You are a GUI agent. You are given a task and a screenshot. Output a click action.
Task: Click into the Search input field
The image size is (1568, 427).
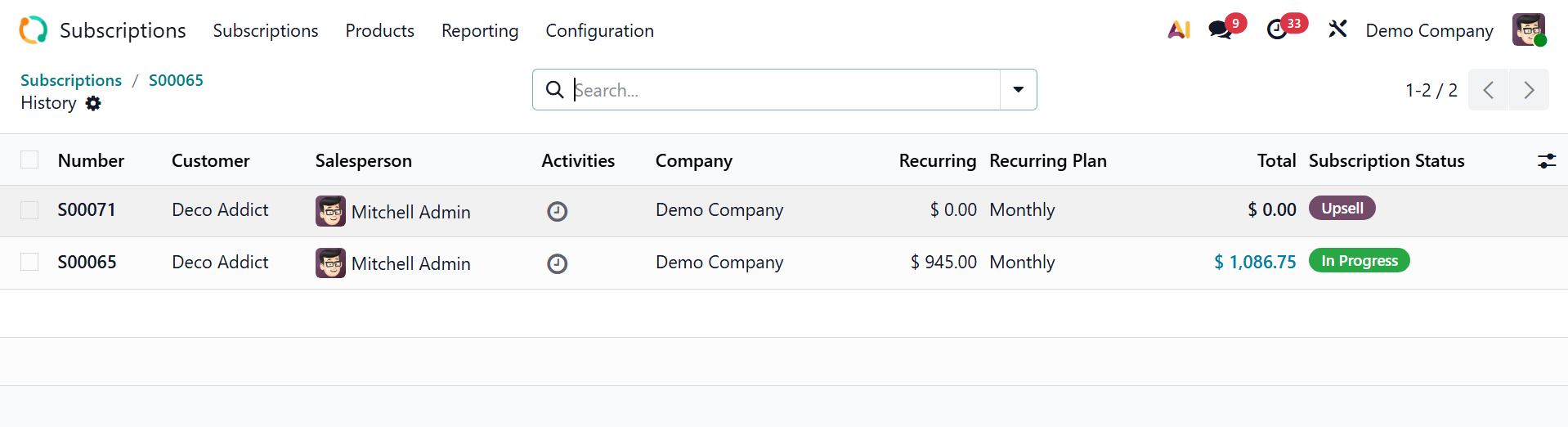[x=785, y=90]
